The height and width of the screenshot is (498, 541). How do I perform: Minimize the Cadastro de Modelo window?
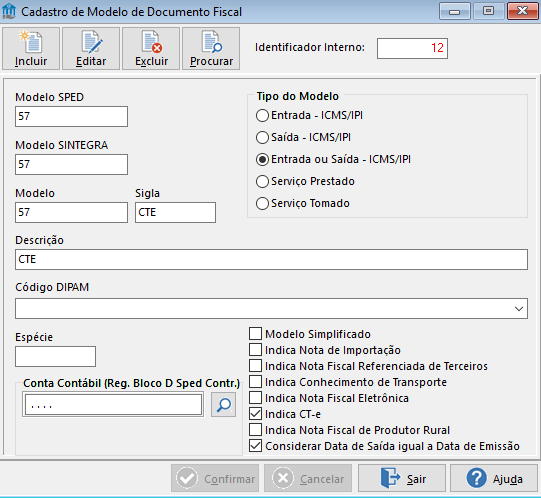point(455,11)
